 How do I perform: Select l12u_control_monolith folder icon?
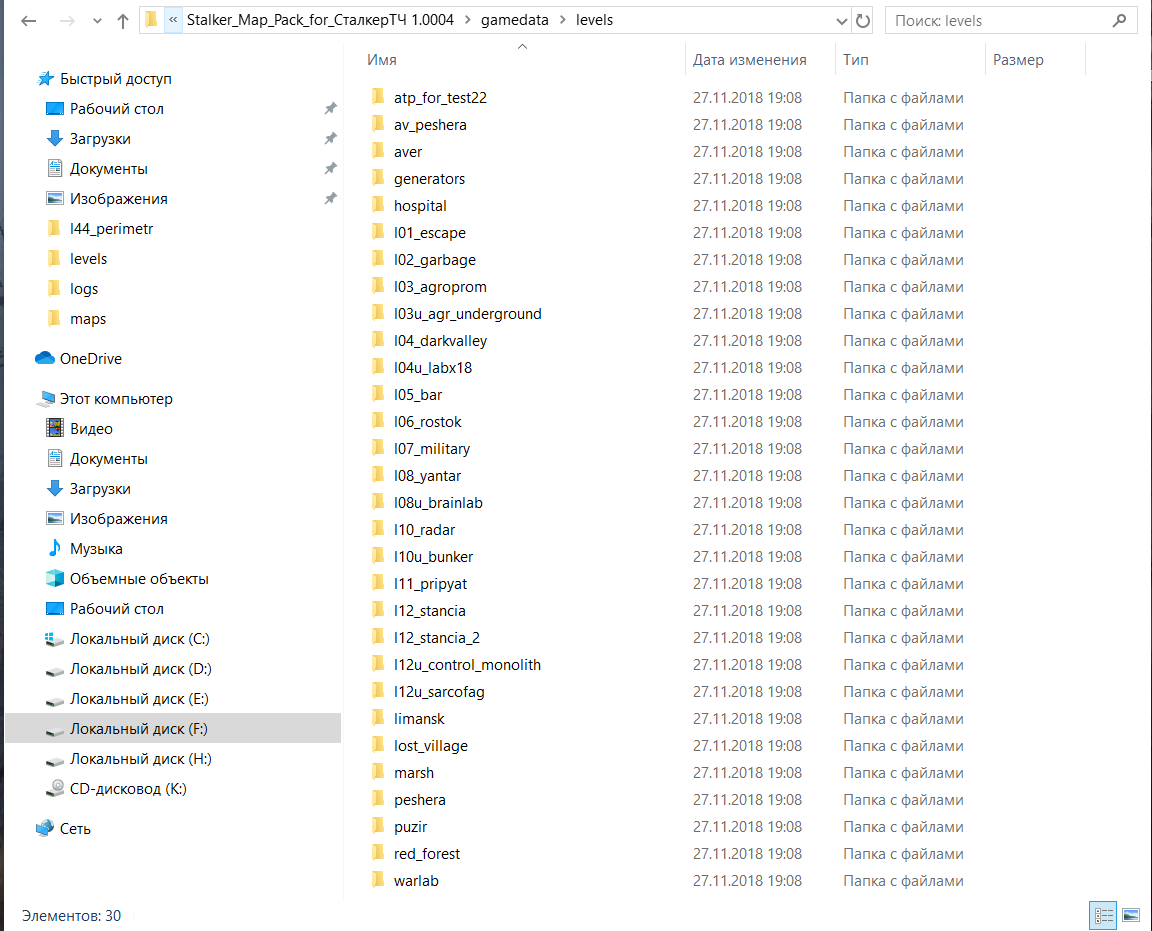[378, 664]
